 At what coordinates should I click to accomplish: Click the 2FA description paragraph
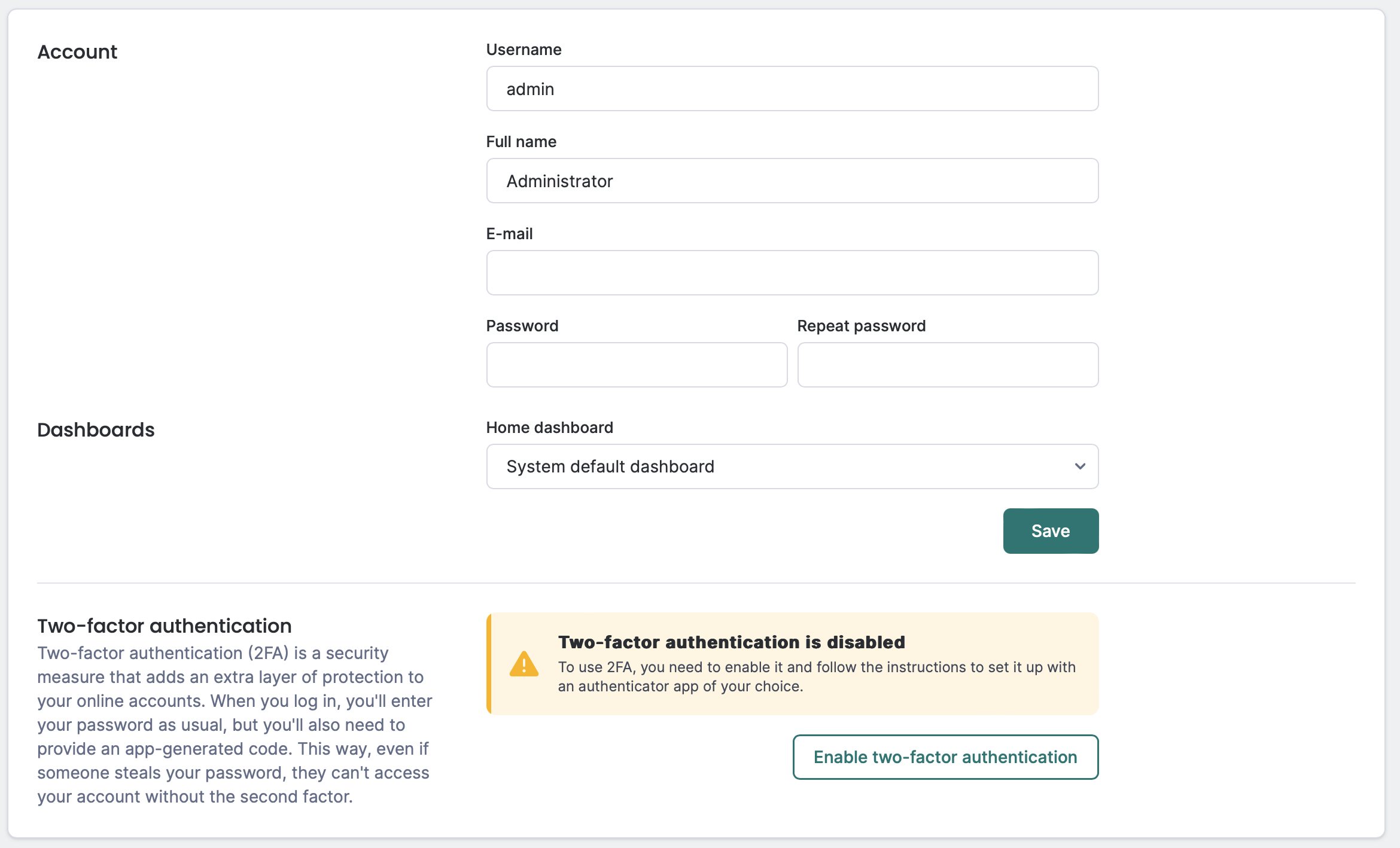click(235, 725)
